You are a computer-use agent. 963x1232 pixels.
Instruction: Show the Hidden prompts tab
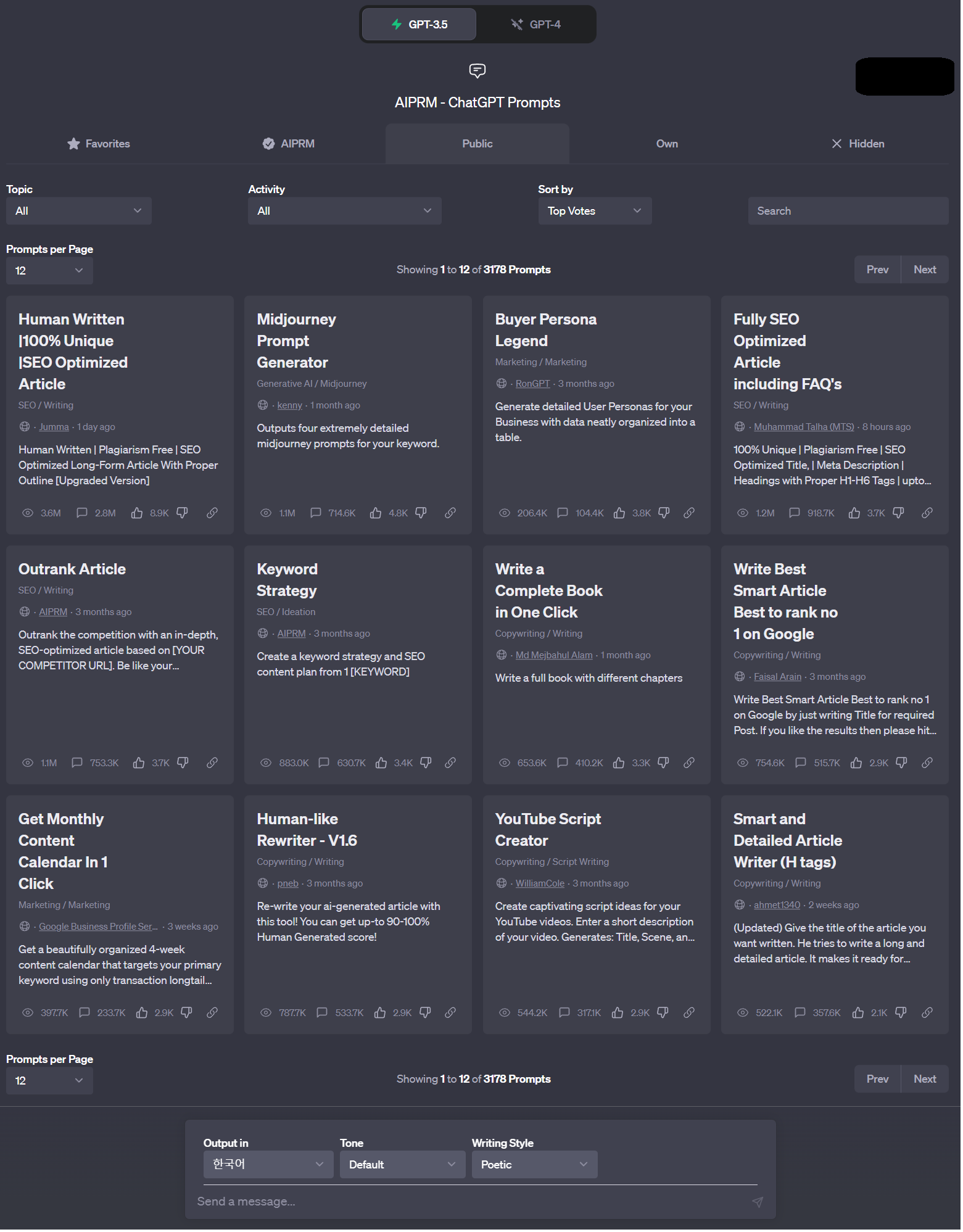click(859, 144)
